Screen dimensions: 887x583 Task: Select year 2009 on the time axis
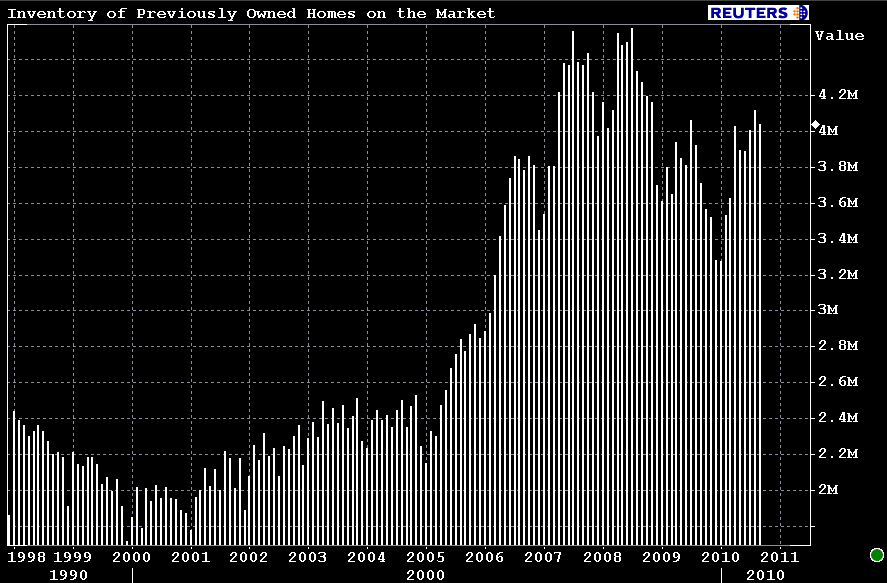(660, 556)
